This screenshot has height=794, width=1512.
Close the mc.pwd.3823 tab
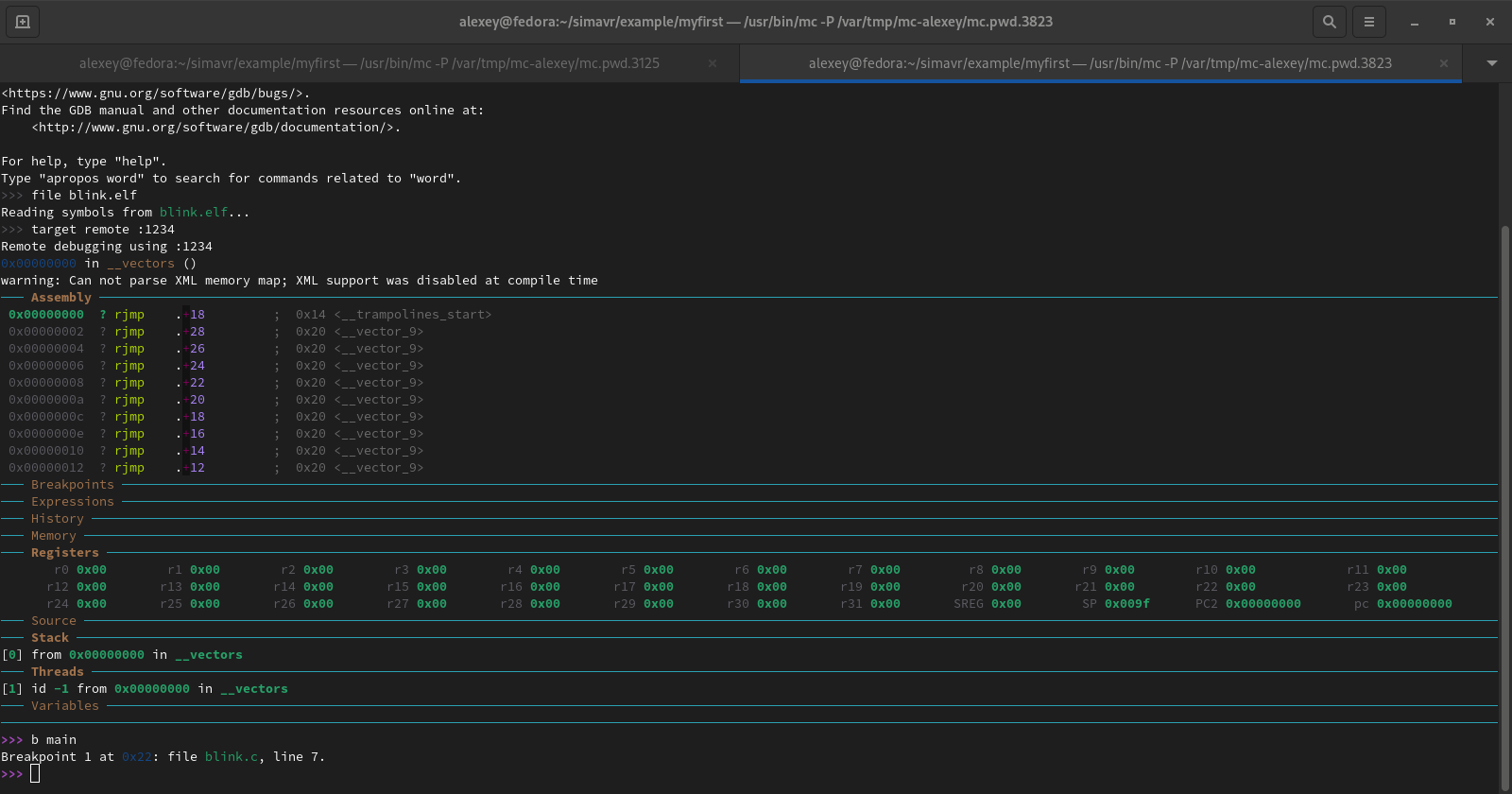1444,63
